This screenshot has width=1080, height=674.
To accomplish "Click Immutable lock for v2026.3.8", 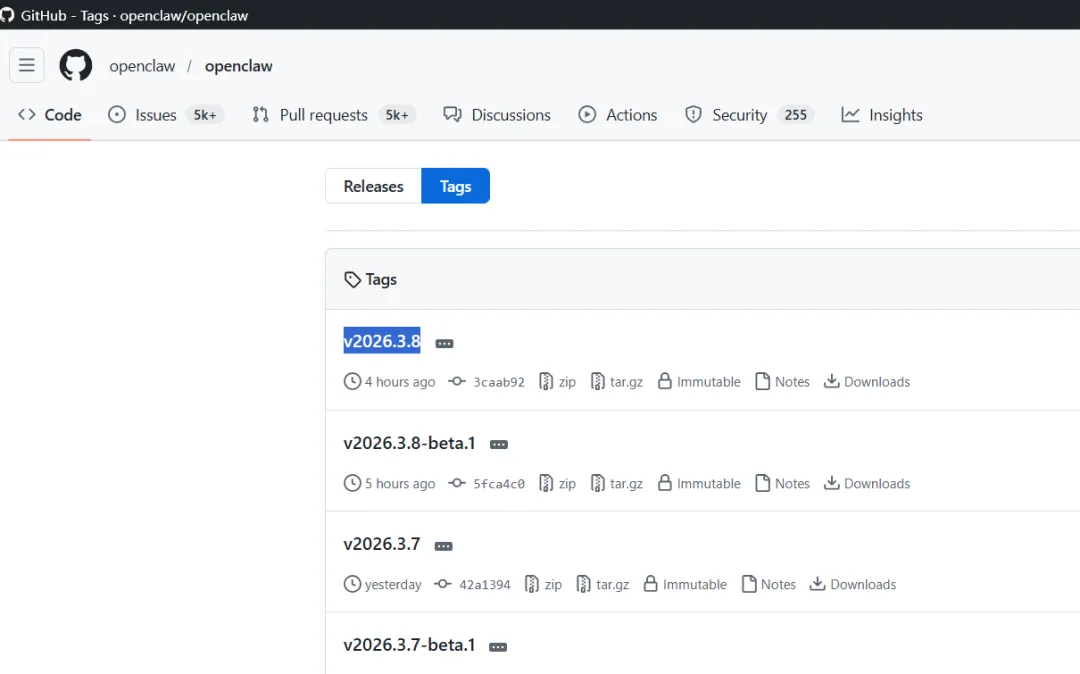I will (698, 382).
